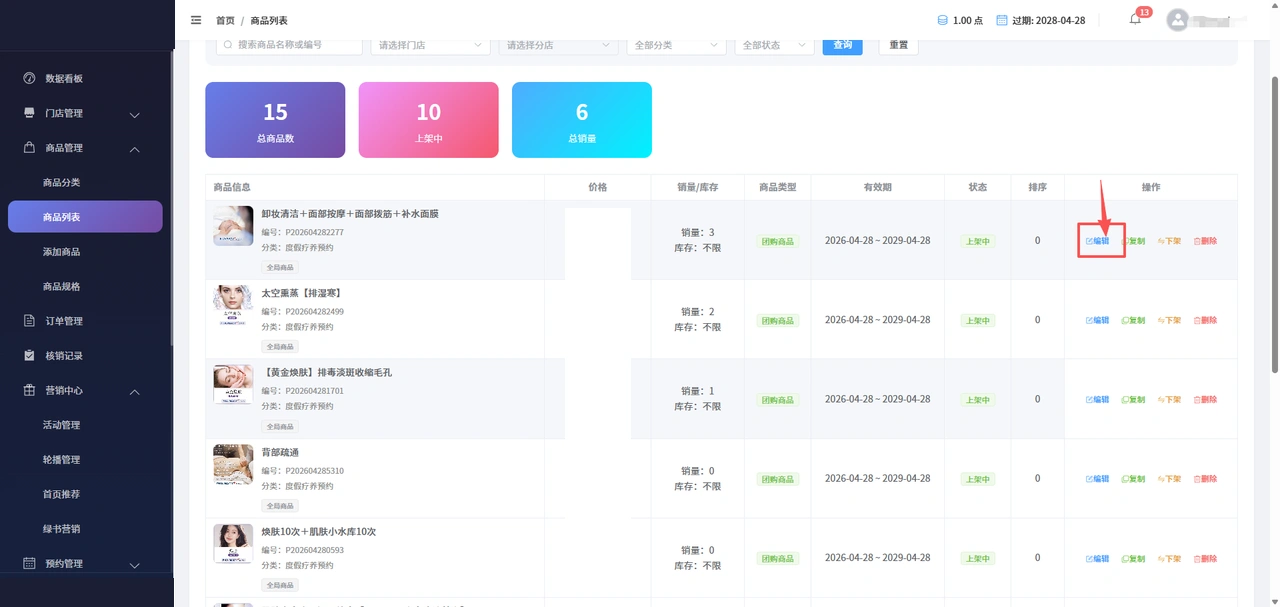This screenshot has width=1280, height=607.
Task: Open the 请选择门店 store dropdown
Action: point(430,45)
